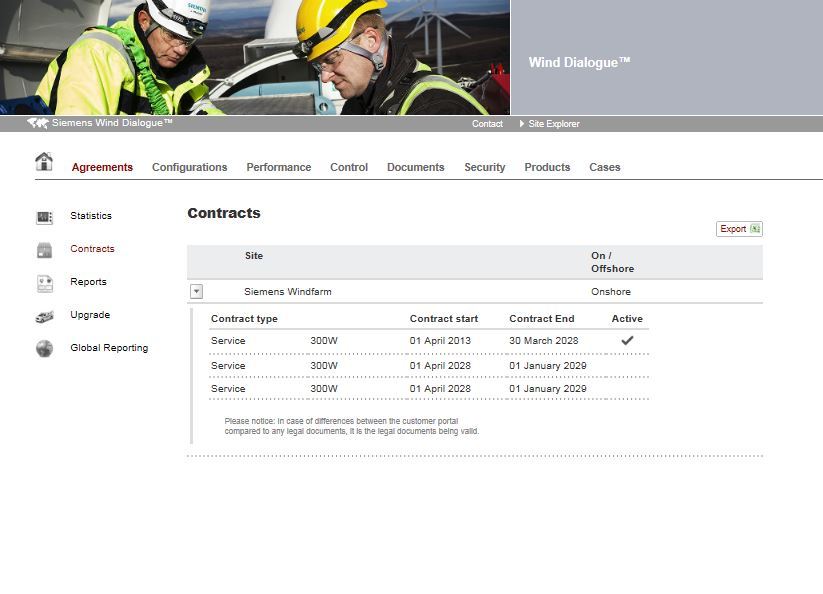823x594 pixels.
Task: Switch to the Configurations tab
Action: point(189,167)
